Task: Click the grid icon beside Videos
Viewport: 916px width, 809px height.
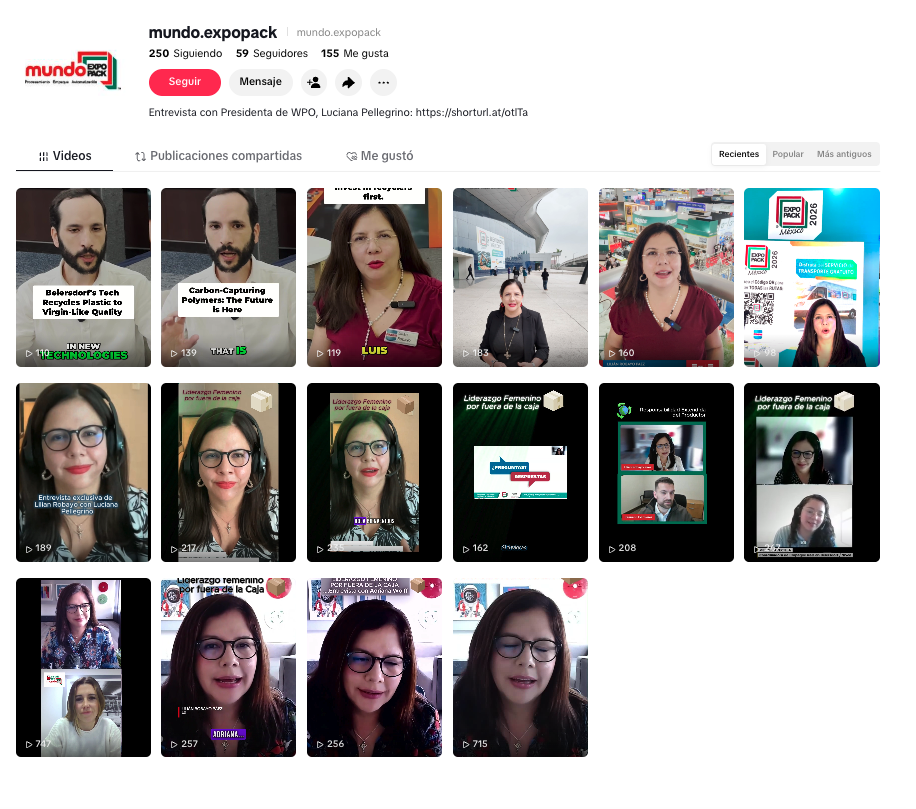Action: tap(43, 157)
